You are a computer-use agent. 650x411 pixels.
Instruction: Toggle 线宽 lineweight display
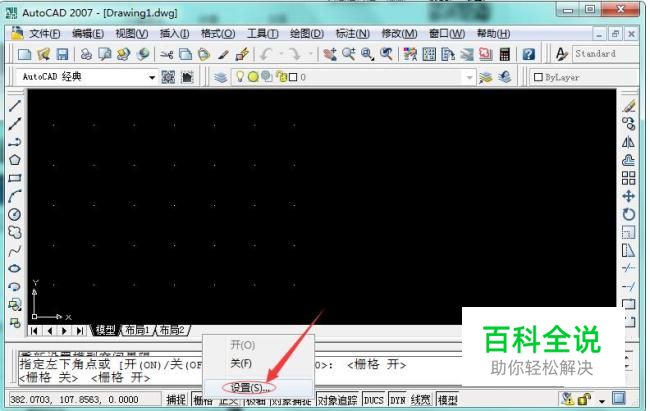click(421, 399)
